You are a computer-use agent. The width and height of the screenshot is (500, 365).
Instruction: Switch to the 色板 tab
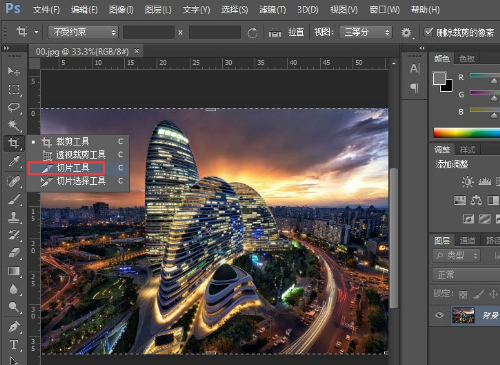point(467,59)
